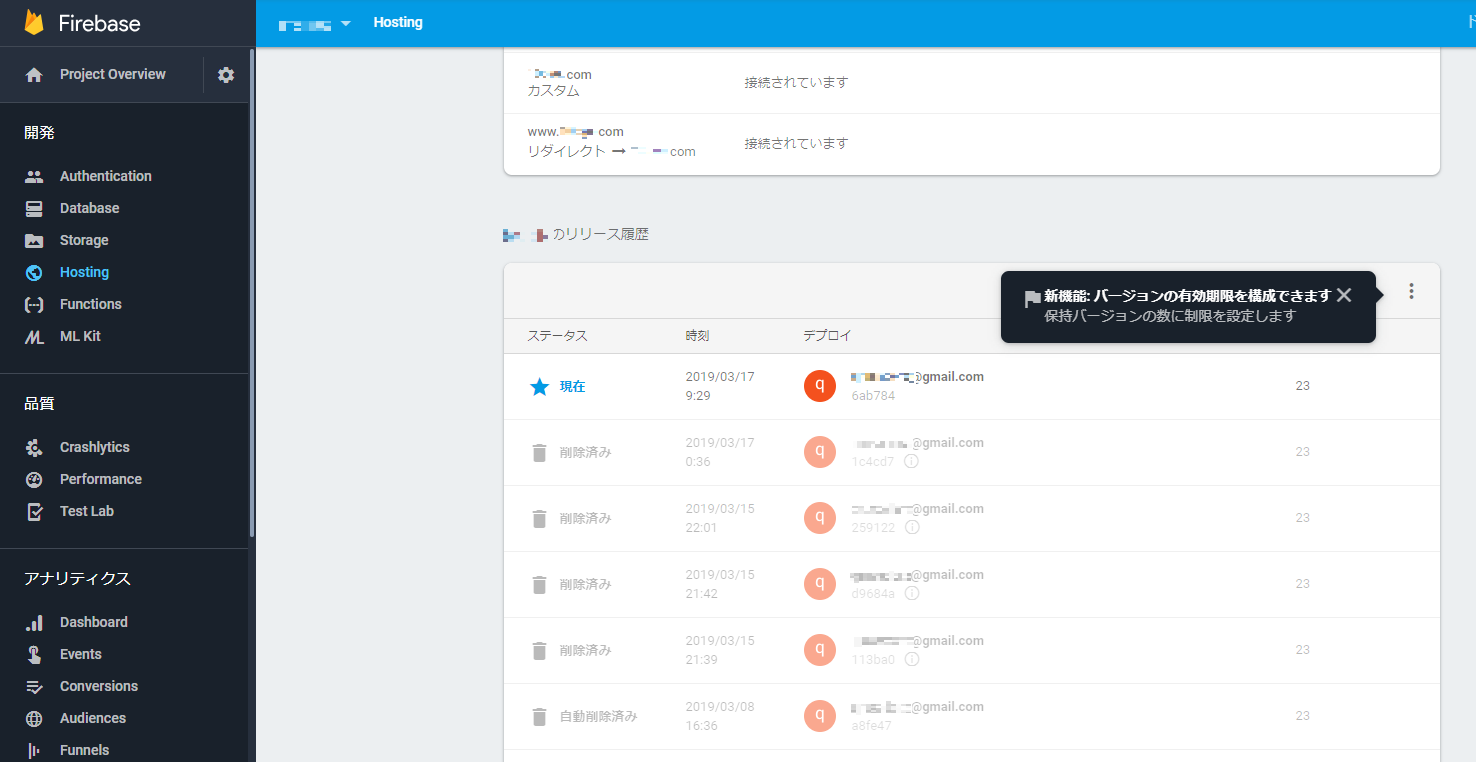The height and width of the screenshot is (762, 1476).
Task: Click the 自動削除済み status text
Action: 598,716
